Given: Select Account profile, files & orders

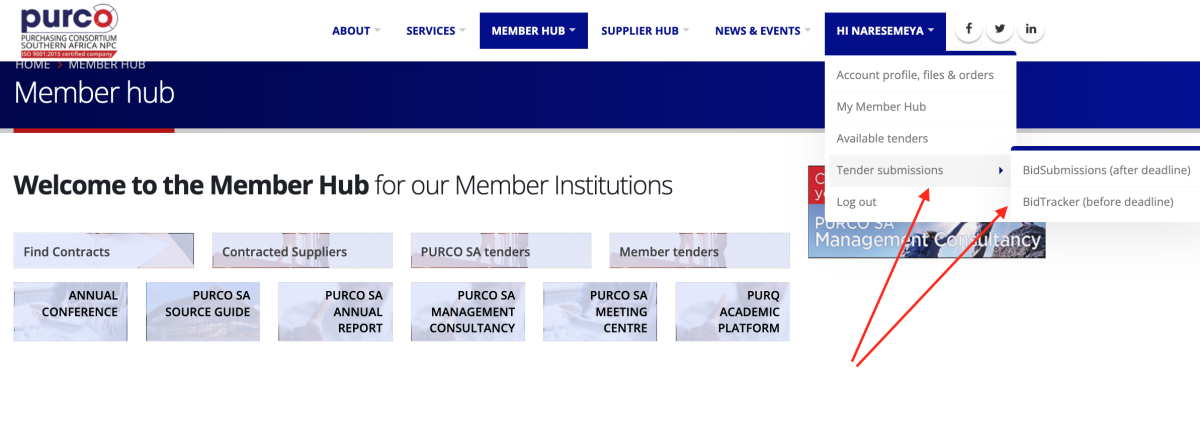Looking at the screenshot, I should [x=915, y=75].
